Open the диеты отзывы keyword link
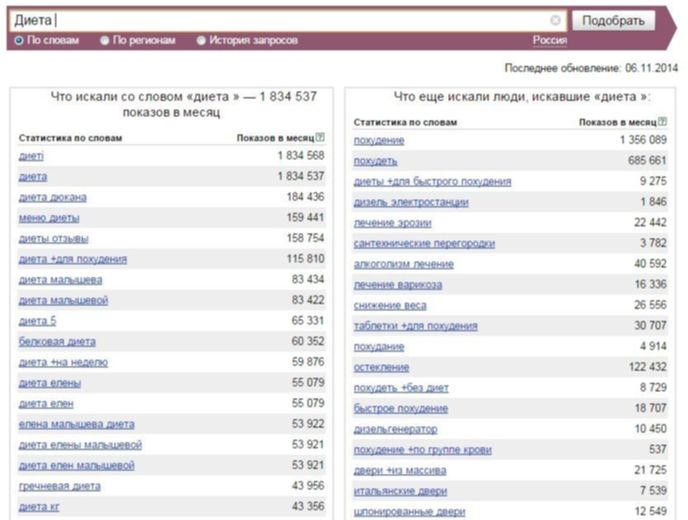 click(54, 238)
